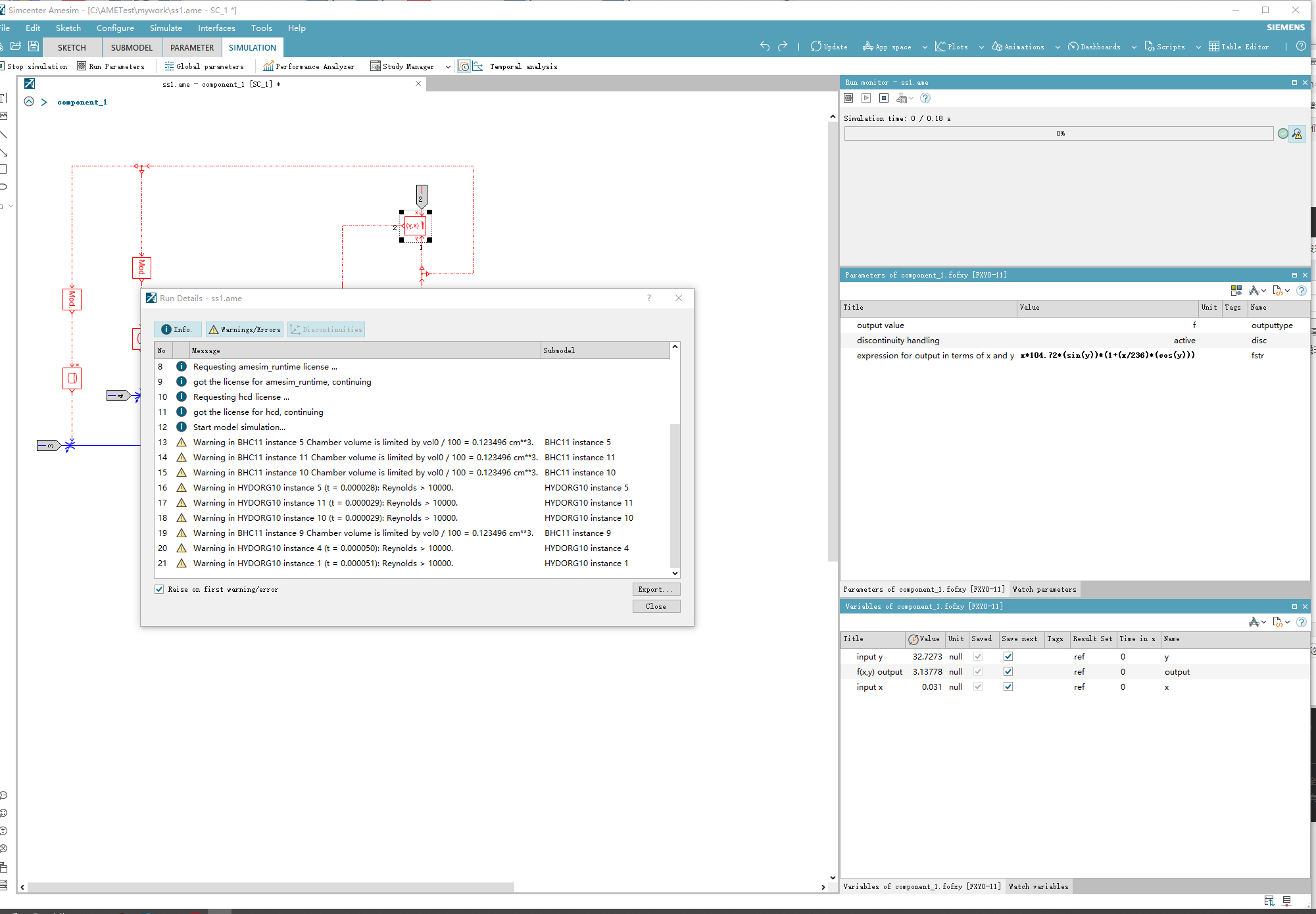Screen dimensions: 1316x914
Task: Select the f(x,y) function block on sketch
Action: [415, 226]
